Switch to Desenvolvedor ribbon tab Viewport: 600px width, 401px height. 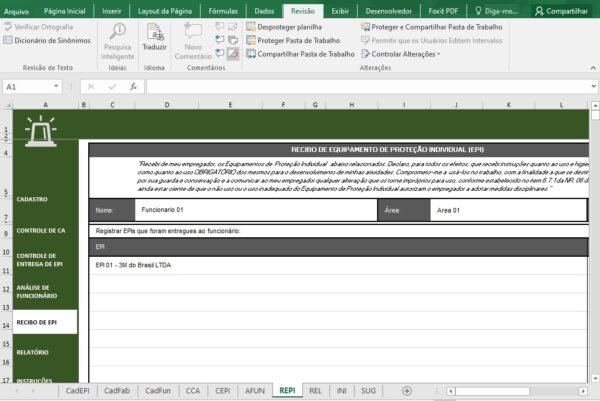click(388, 11)
